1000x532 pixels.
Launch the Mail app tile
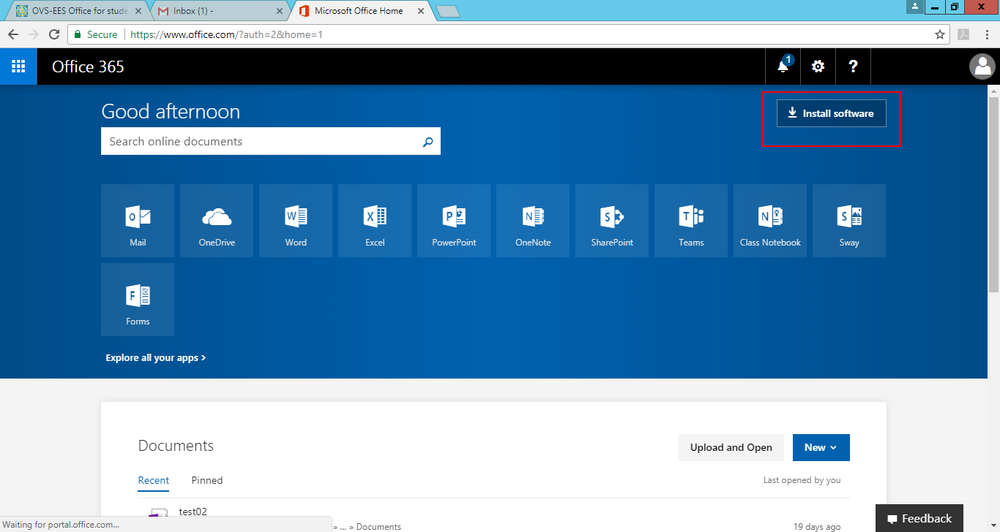point(138,221)
